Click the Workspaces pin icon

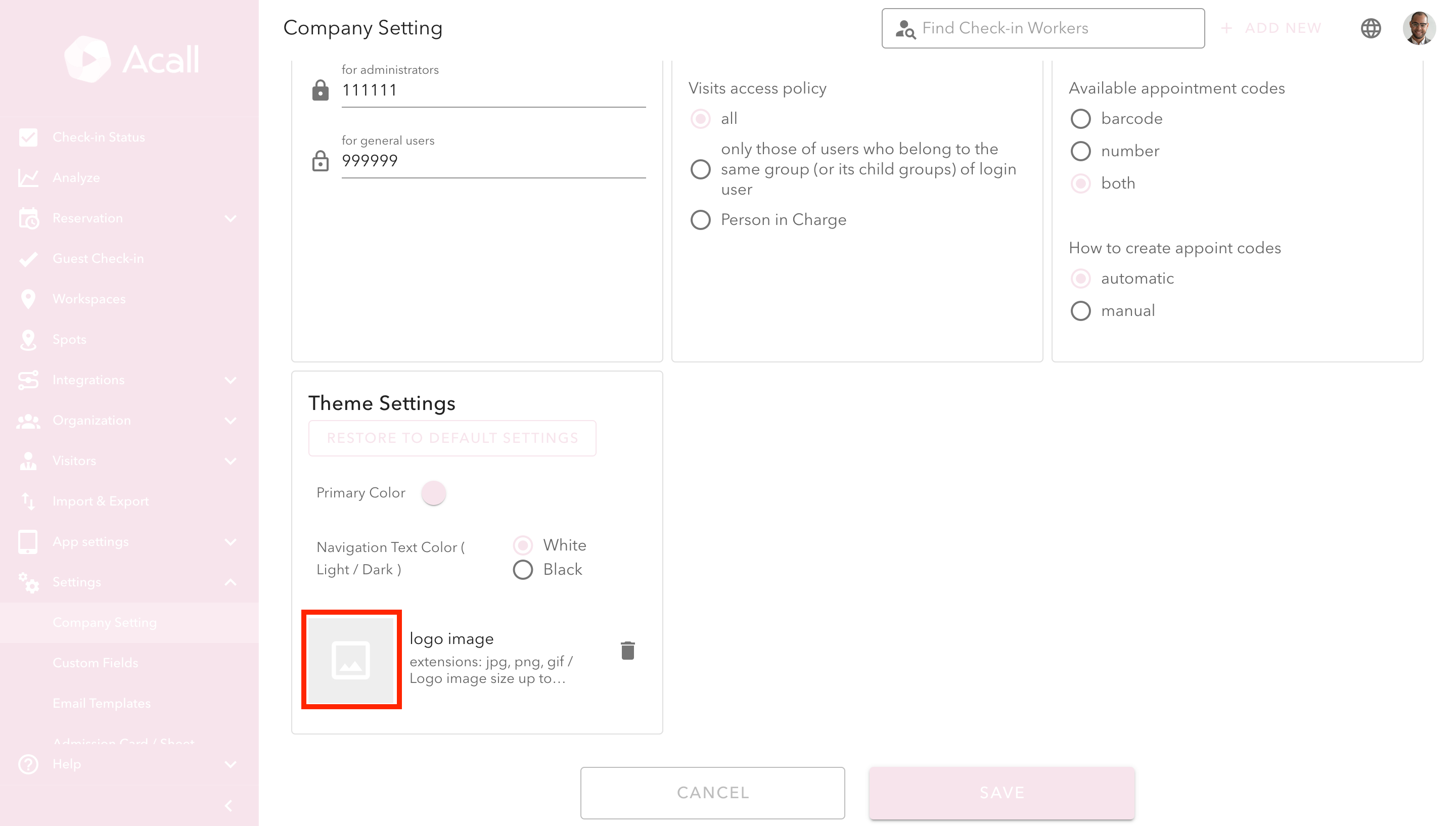tap(28, 299)
